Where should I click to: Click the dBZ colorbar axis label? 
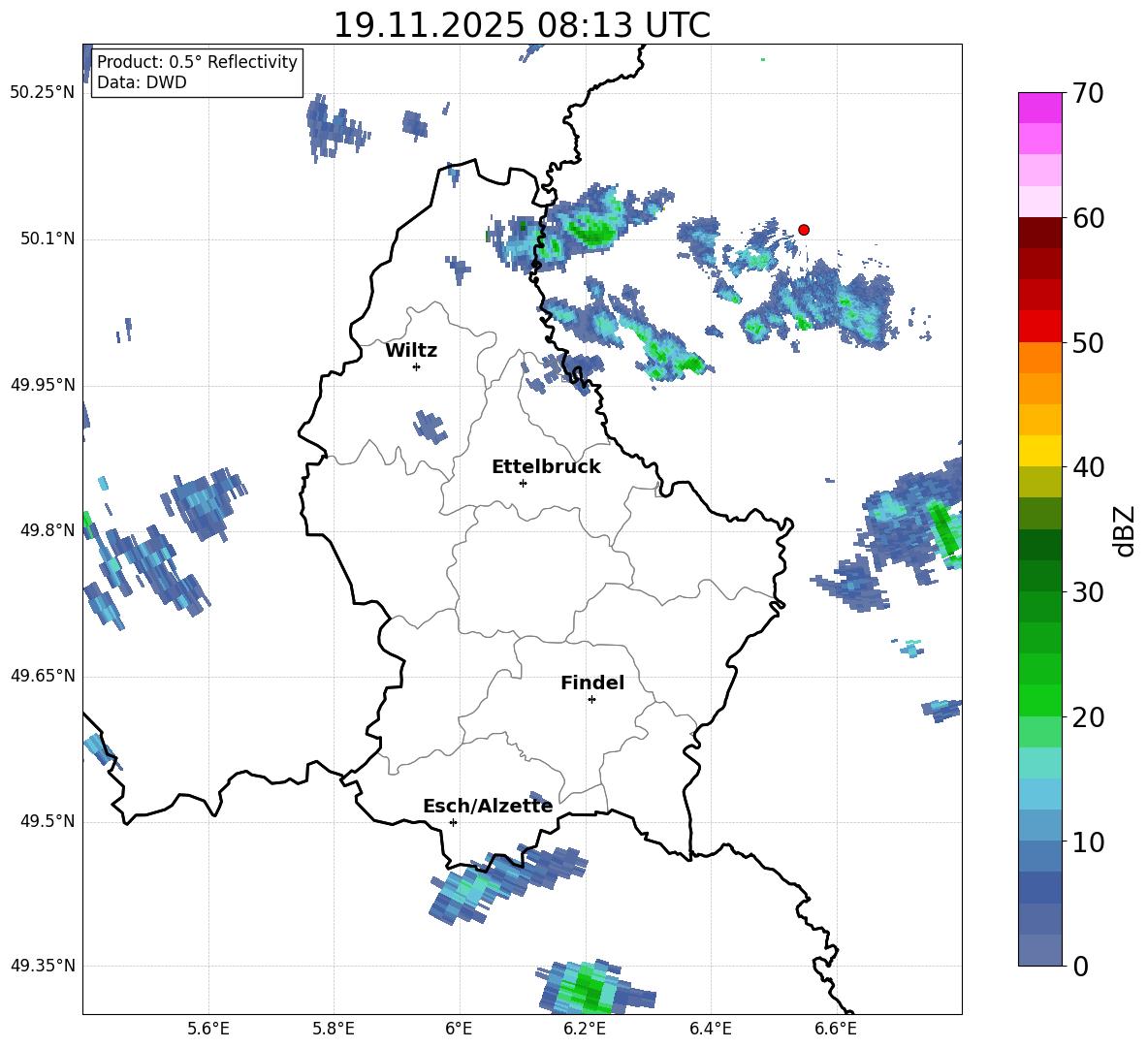point(1125,530)
